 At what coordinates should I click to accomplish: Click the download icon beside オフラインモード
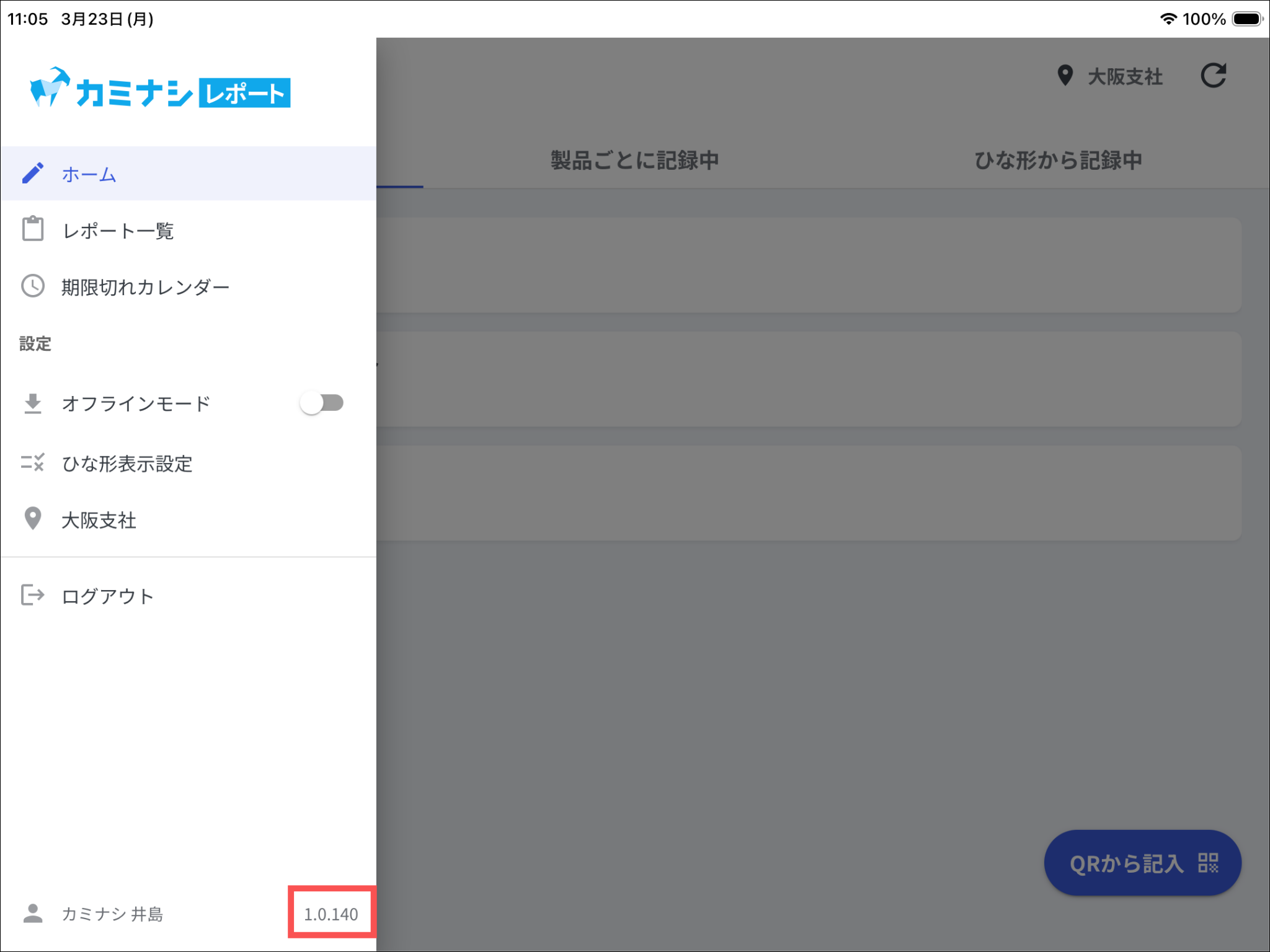click(x=33, y=403)
